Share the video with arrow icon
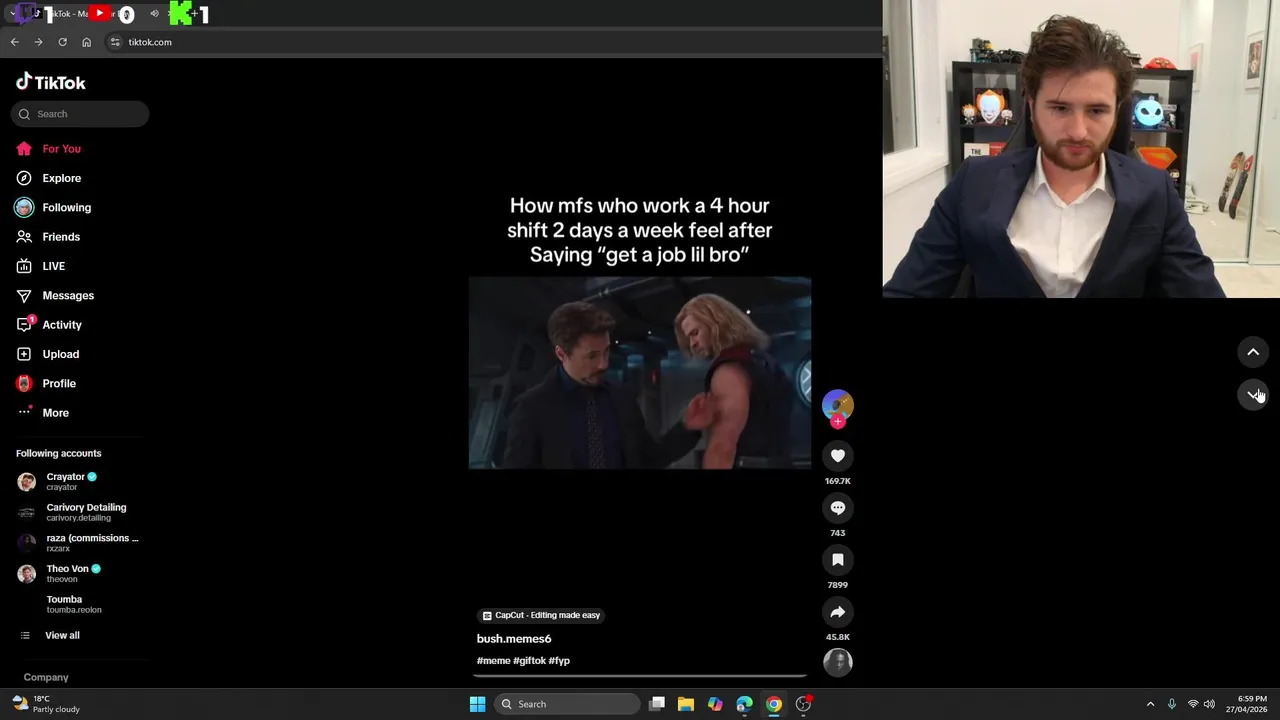 point(838,612)
